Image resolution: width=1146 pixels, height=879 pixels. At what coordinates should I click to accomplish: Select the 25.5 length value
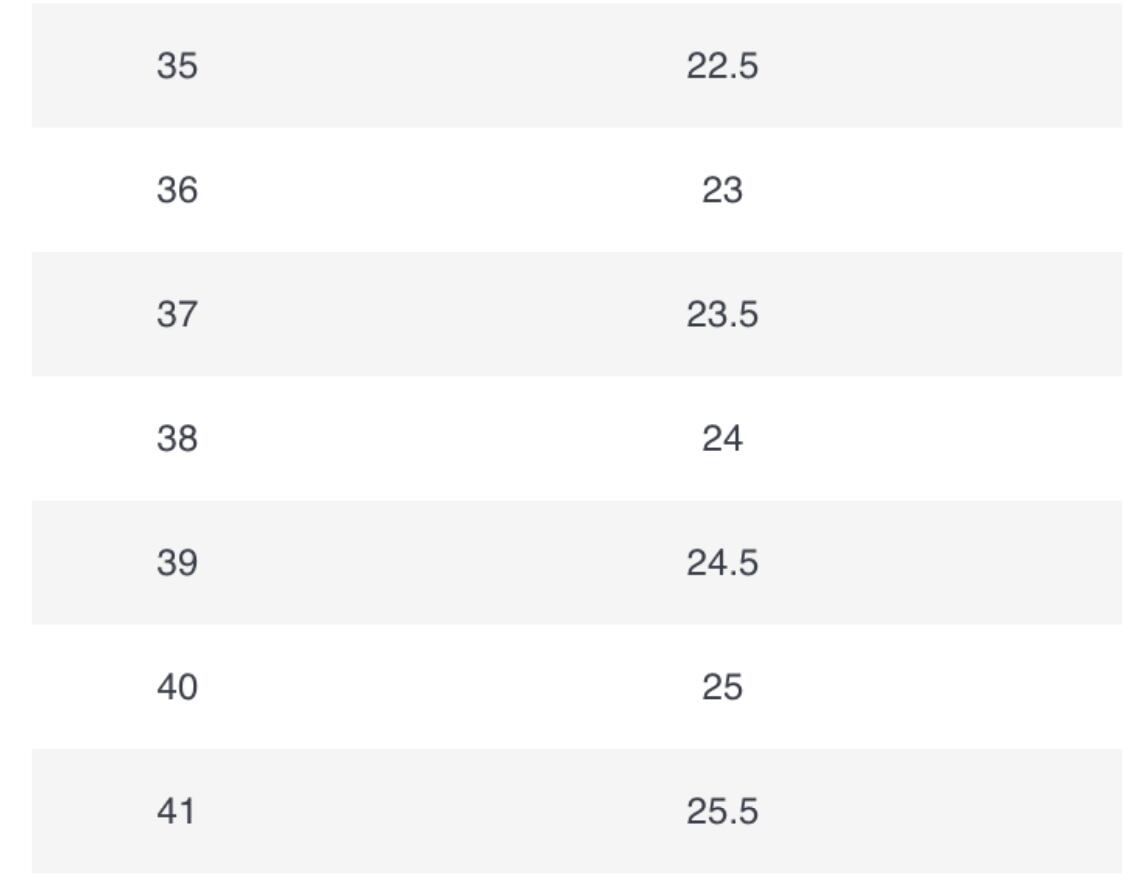(722, 811)
